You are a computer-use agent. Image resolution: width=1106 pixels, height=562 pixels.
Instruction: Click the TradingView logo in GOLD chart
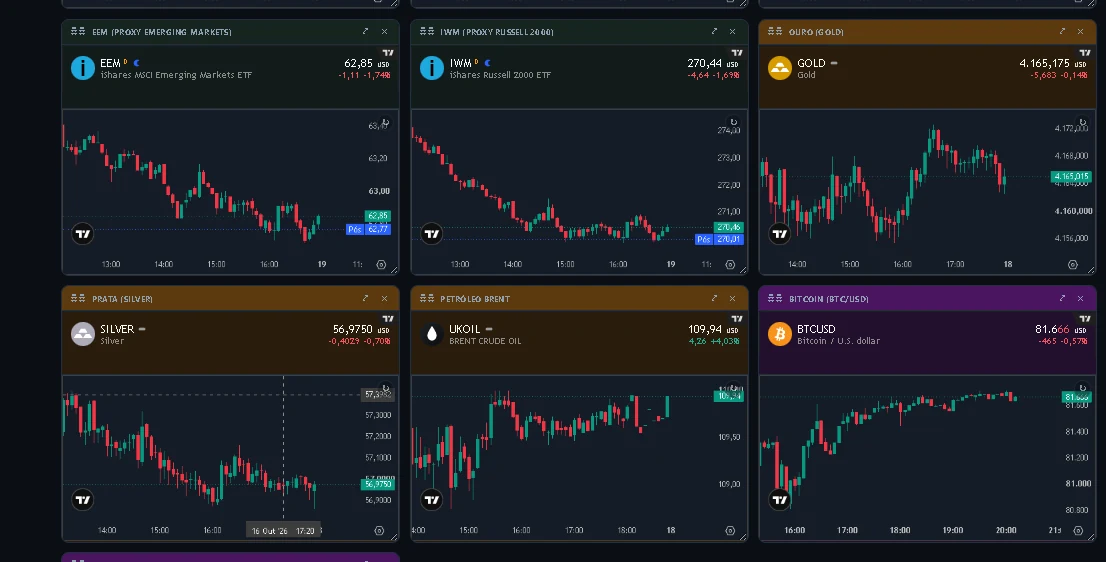[x=779, y=233]
